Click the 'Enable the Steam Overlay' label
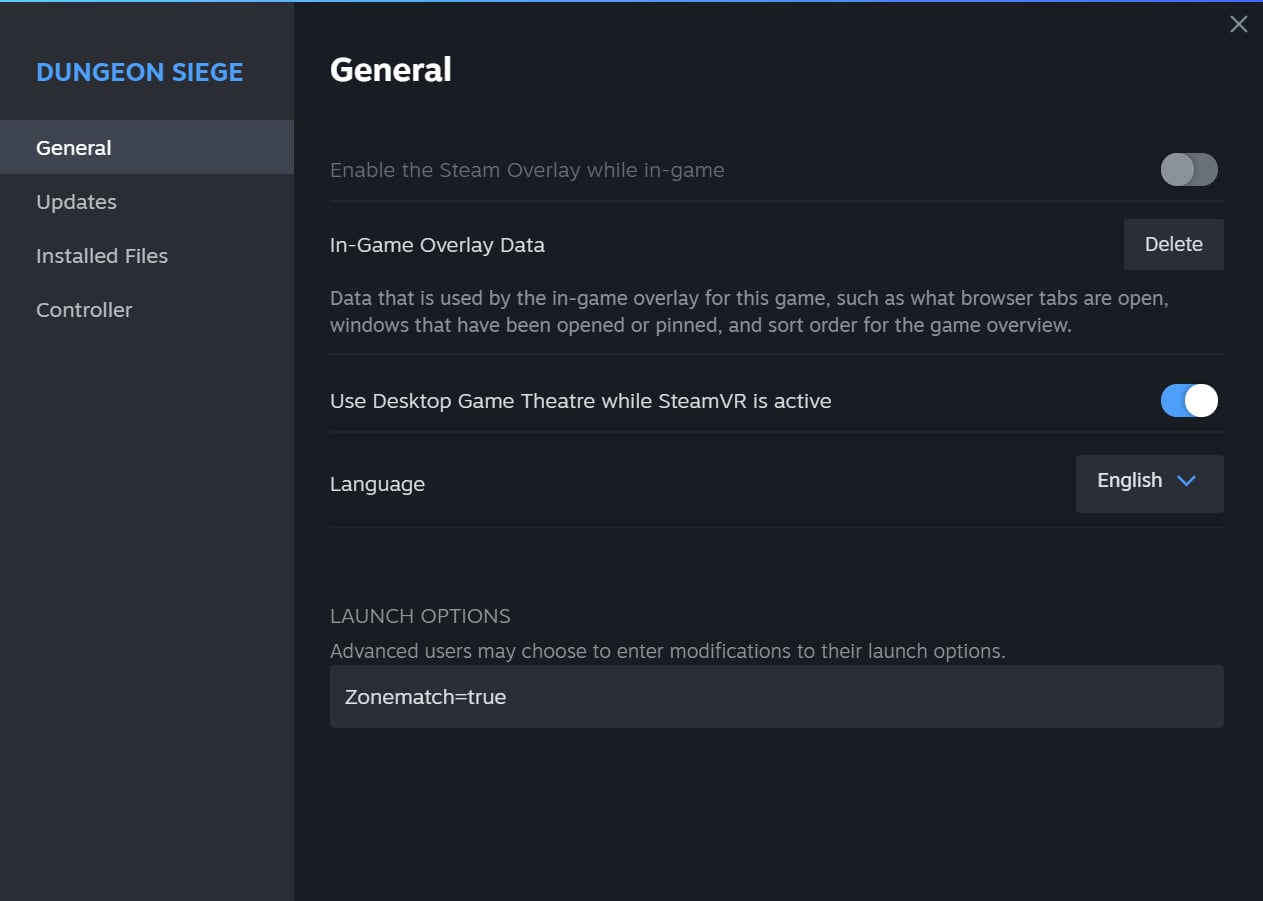Viewport: 1263px width, 901px height. coord(527,170)
